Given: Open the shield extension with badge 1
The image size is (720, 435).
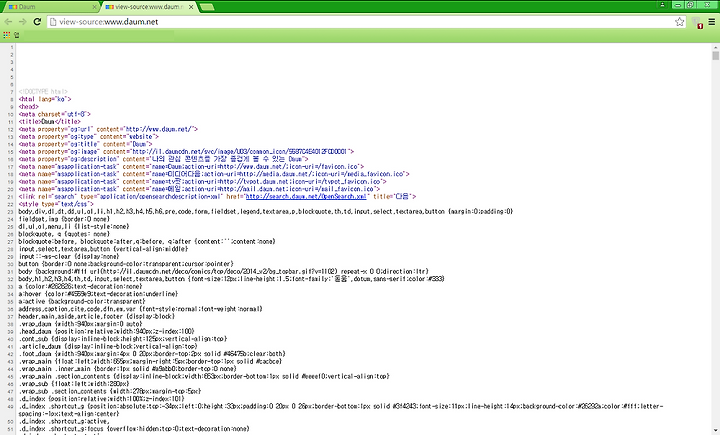Looking at the screenshot, I should 697,22.
